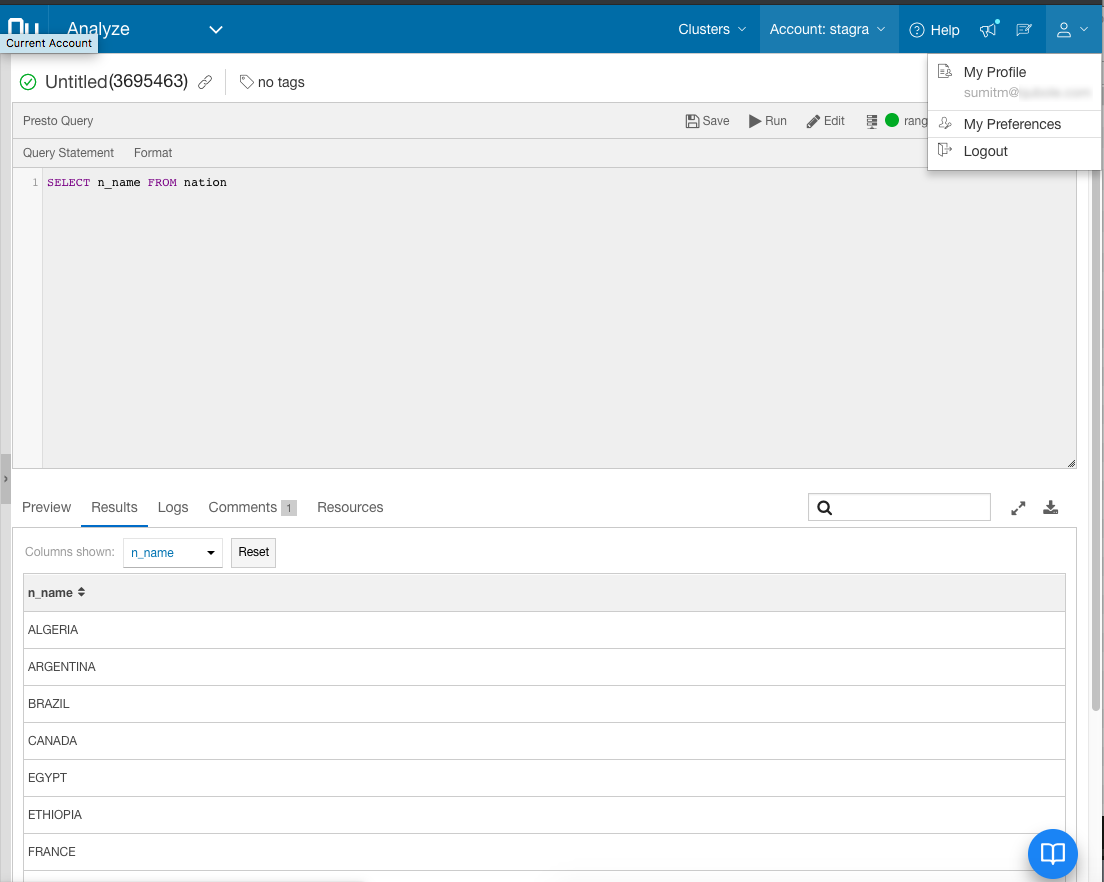Click the Presto Query label

58,121
